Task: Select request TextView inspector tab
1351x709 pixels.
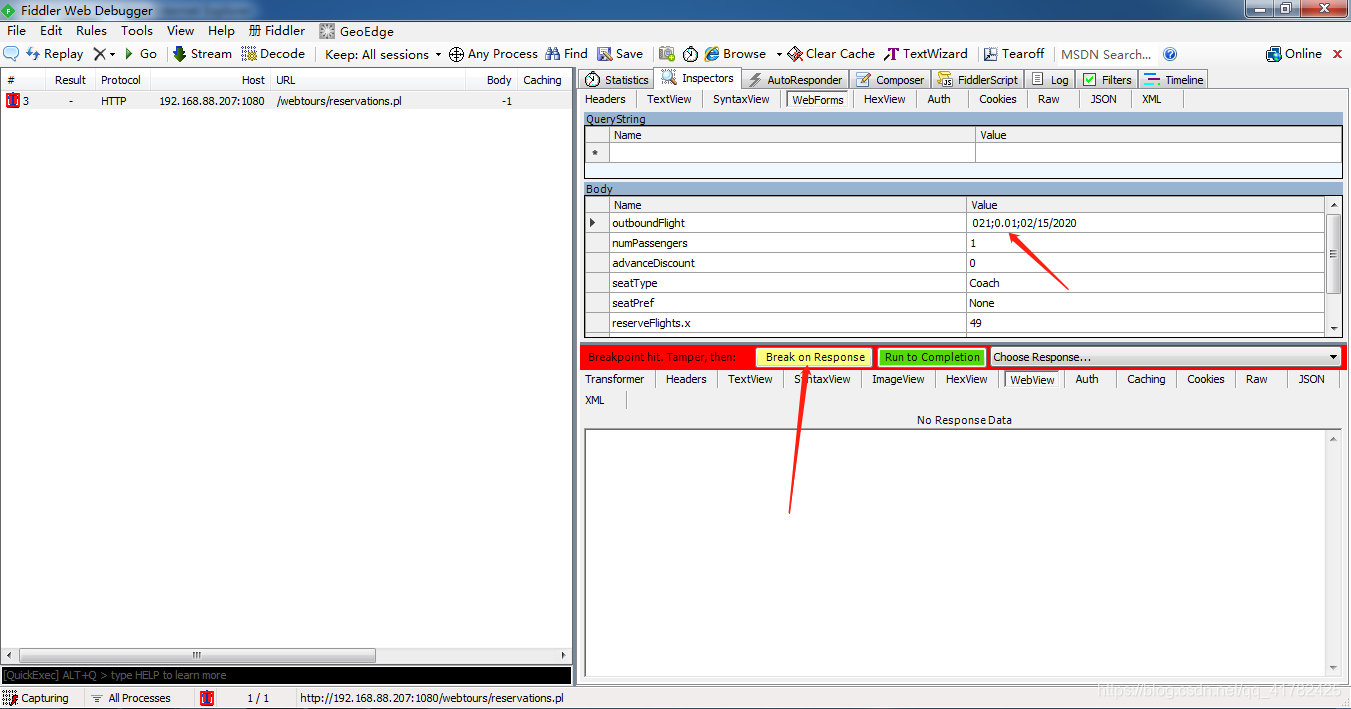Action: (x=669, y=99)
